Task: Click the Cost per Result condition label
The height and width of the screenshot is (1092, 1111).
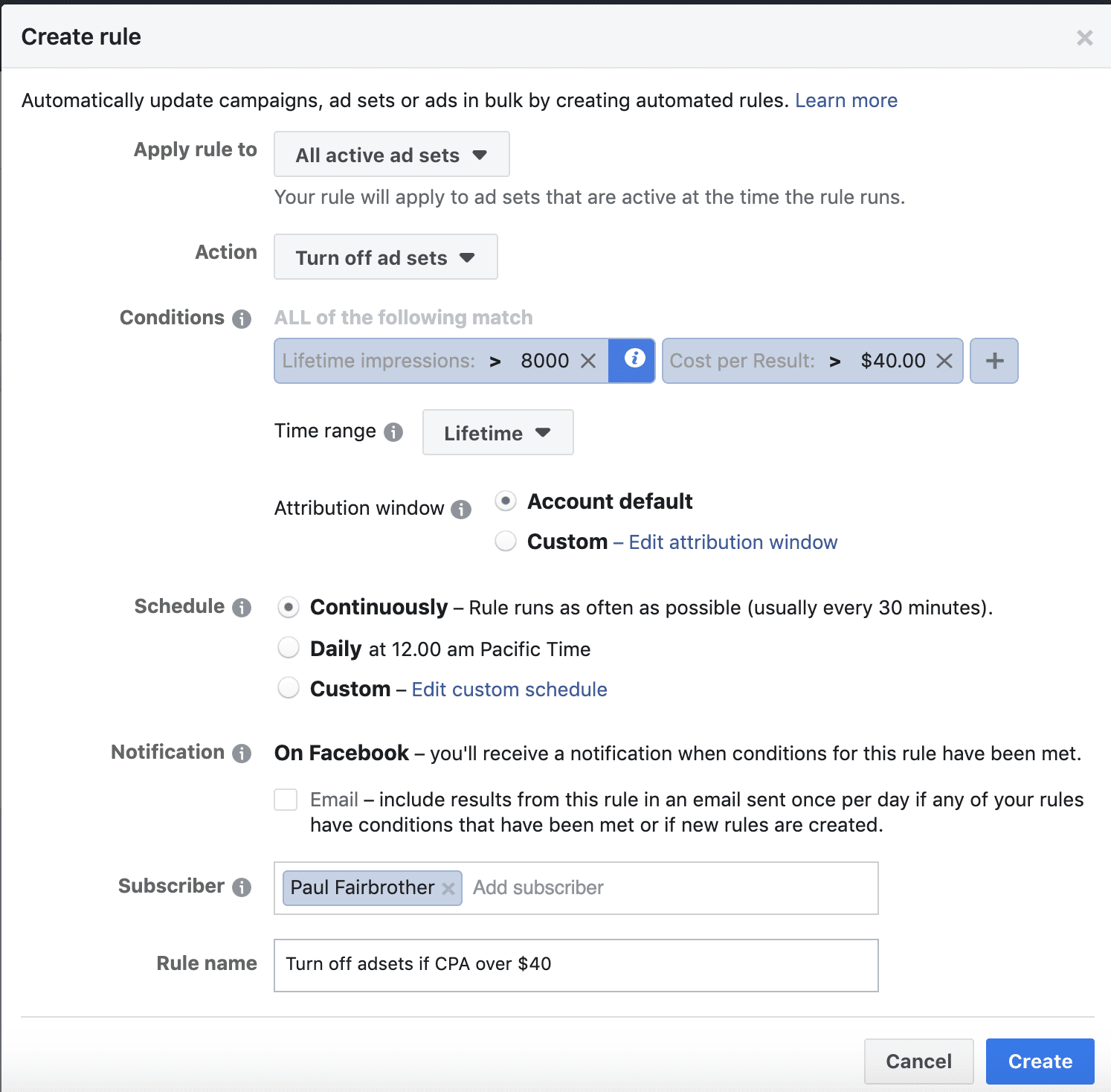Action: coord(742,361)
